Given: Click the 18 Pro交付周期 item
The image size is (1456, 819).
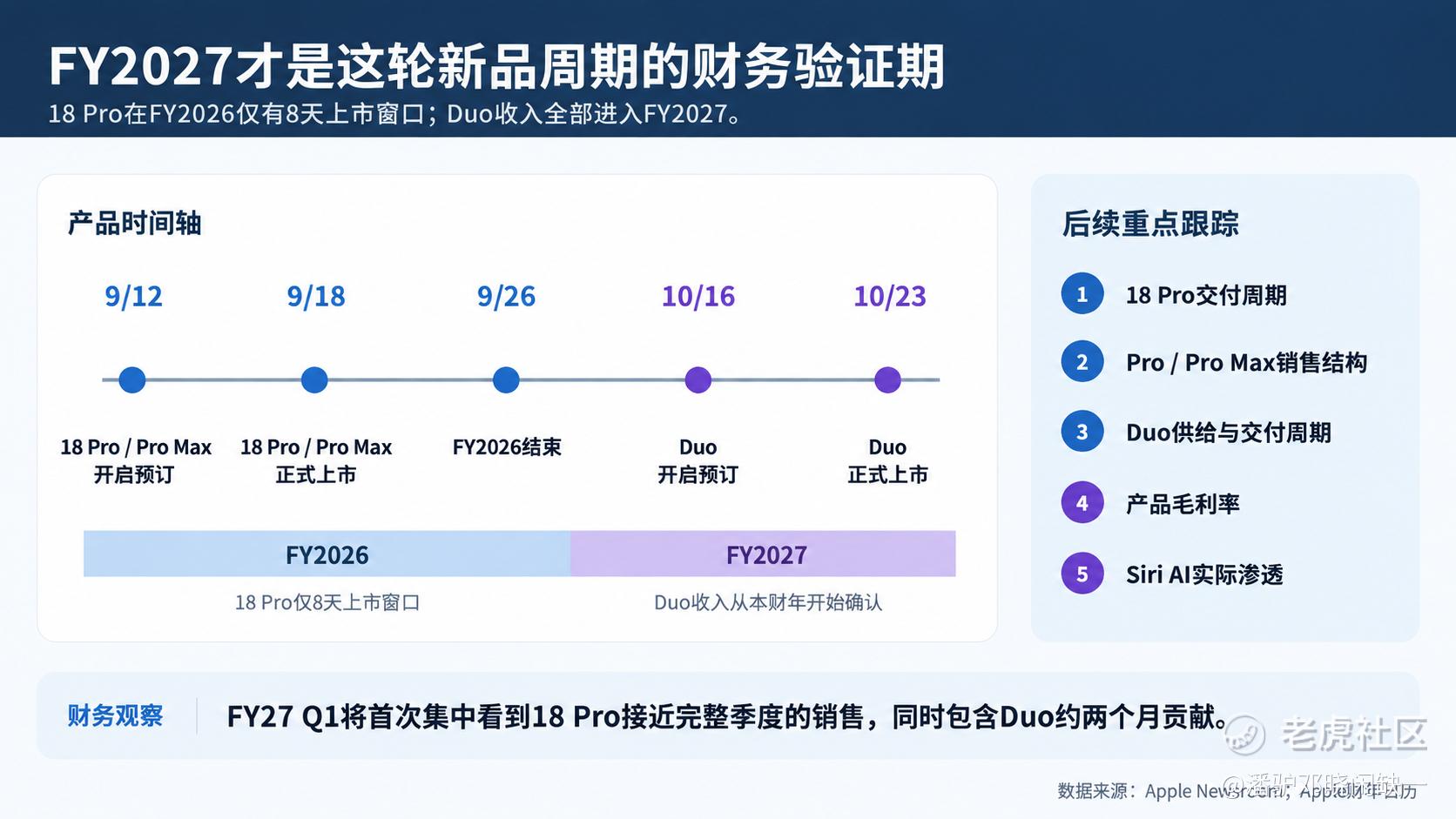Looking at the screenshot, I should (1206, 295).
